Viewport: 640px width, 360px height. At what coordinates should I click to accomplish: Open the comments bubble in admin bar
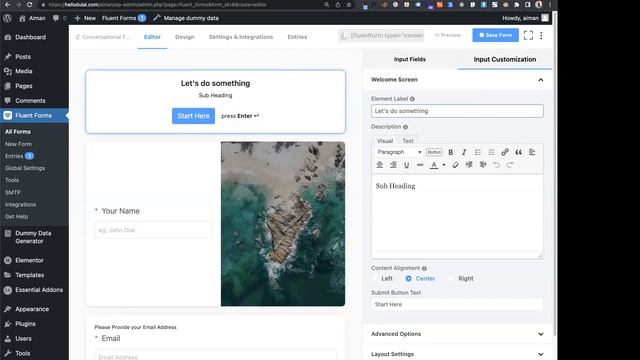point(59,18)
